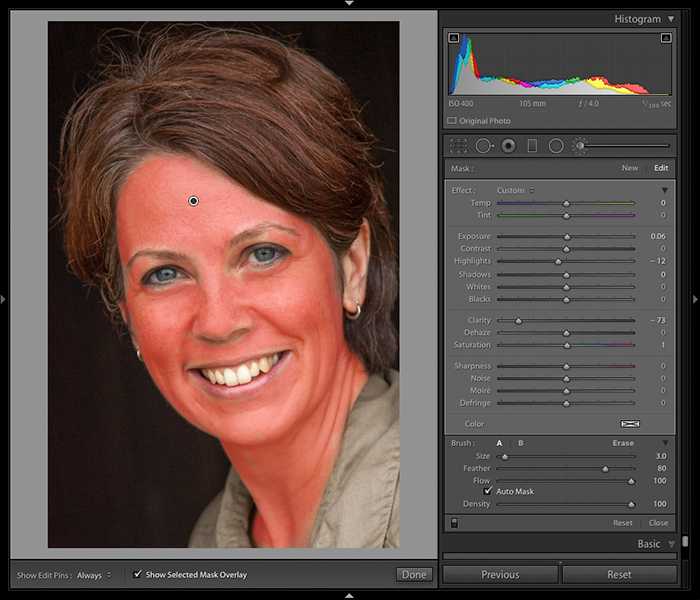Open the Effect Custom preset dropdown
Image resolution: width=700 pixels, height=600 pixels.
click(515, 190)
